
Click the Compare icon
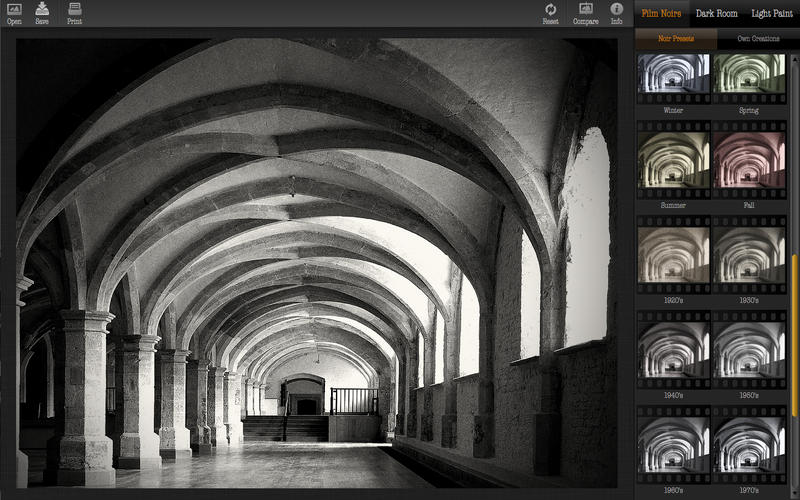(586, 11)
